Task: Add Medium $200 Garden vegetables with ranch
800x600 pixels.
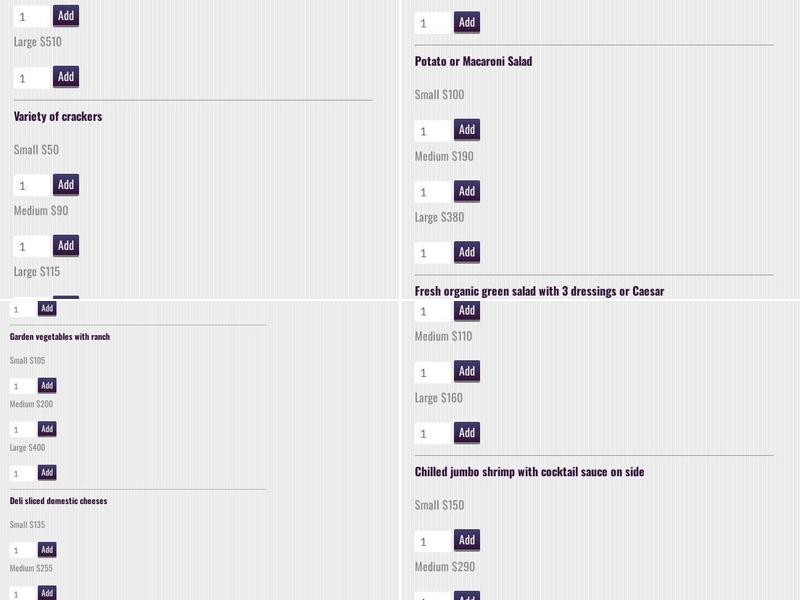Action: click(47, 429)
